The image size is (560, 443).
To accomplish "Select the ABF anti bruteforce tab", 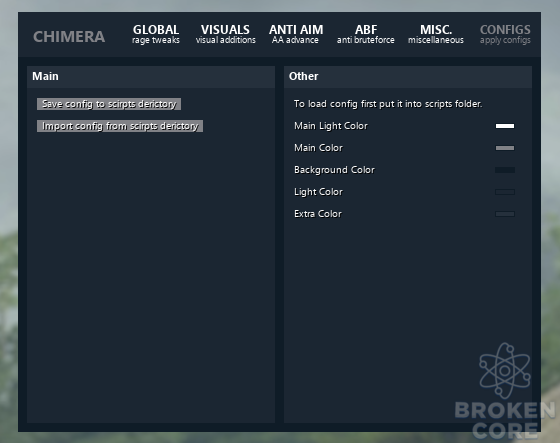I will pos(366,34).
